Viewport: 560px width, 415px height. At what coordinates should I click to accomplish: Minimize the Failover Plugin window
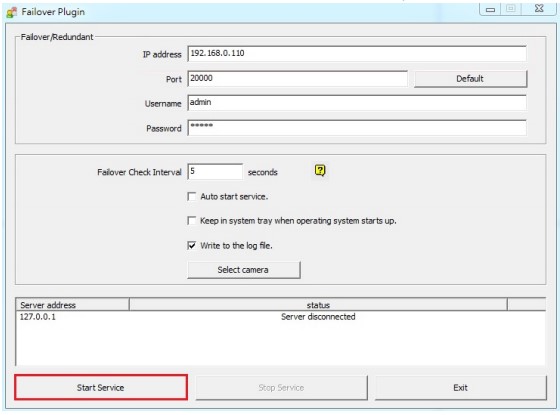490,9
